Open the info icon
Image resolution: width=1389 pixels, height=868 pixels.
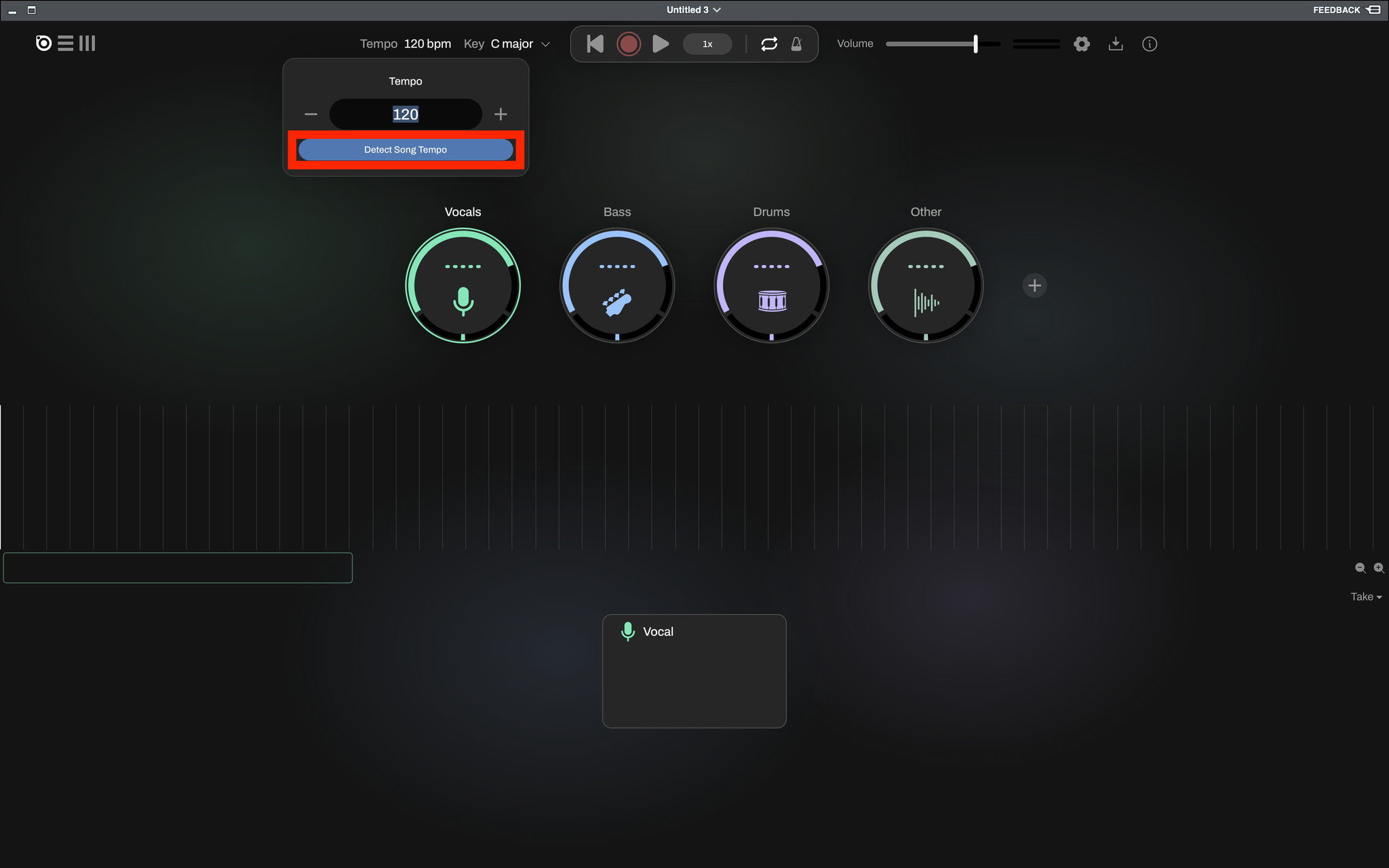(1150, 44)
